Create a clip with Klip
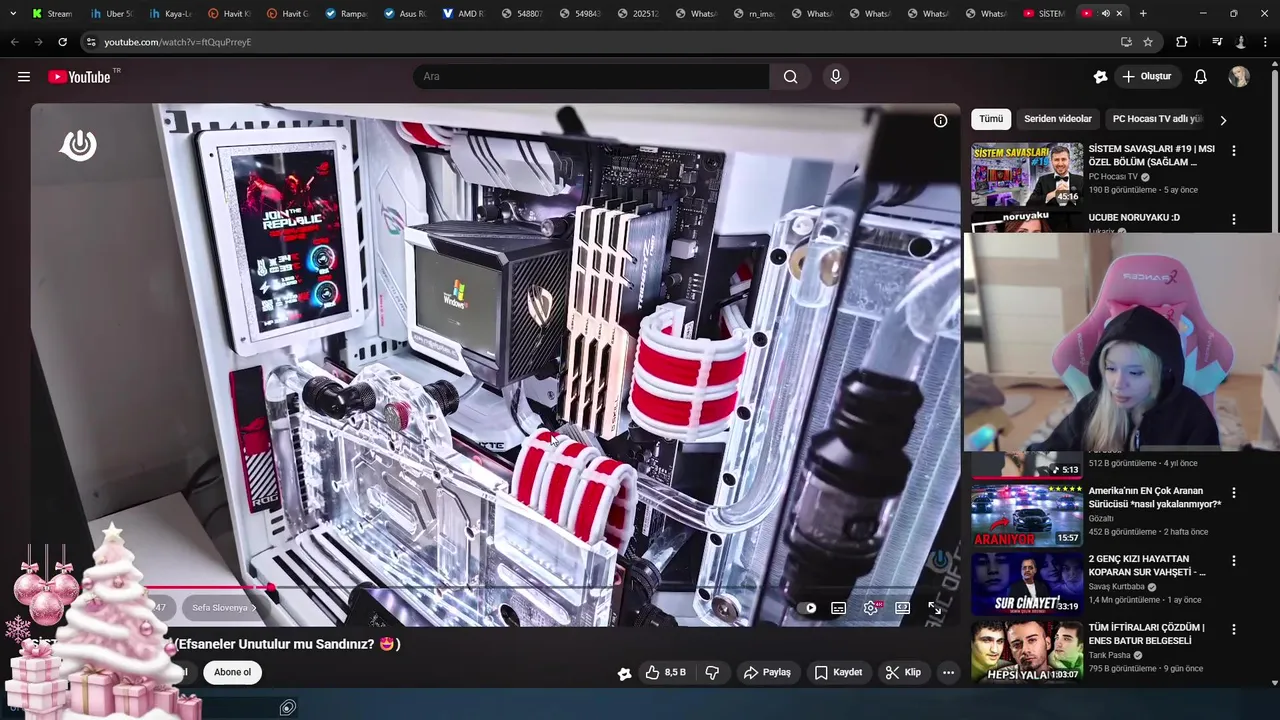This screenshot has height=720, width=1280. 903,673
